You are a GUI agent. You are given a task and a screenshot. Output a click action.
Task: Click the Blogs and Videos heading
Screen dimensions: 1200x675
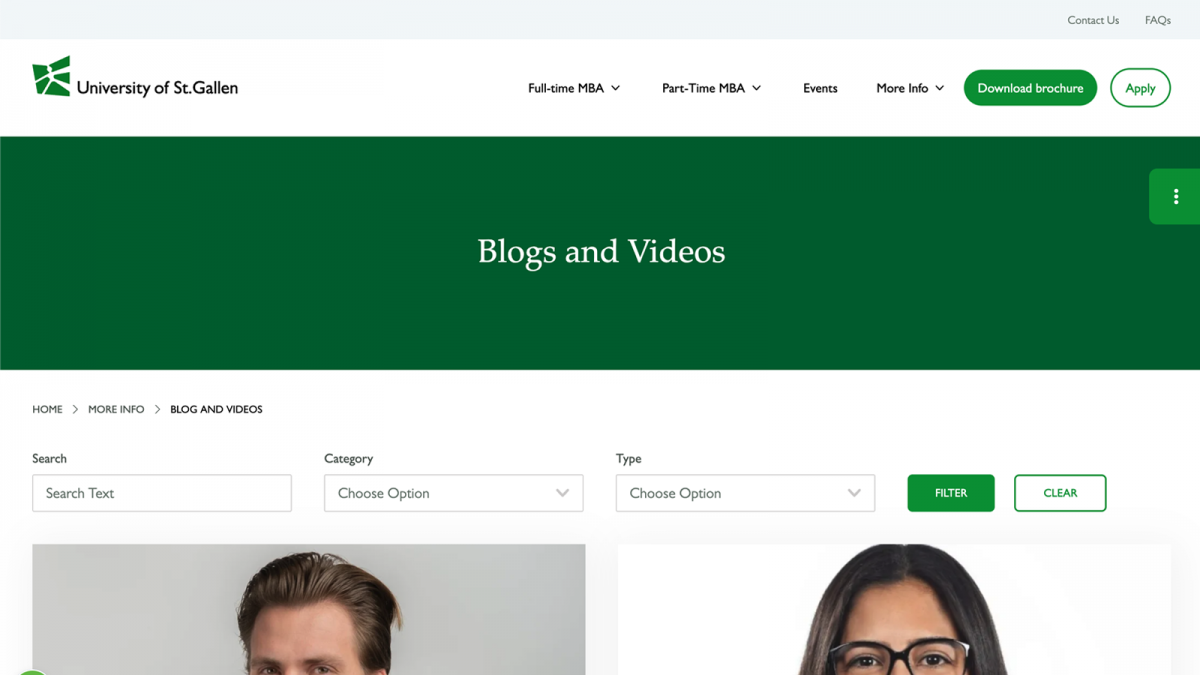(x=601, y=251)
